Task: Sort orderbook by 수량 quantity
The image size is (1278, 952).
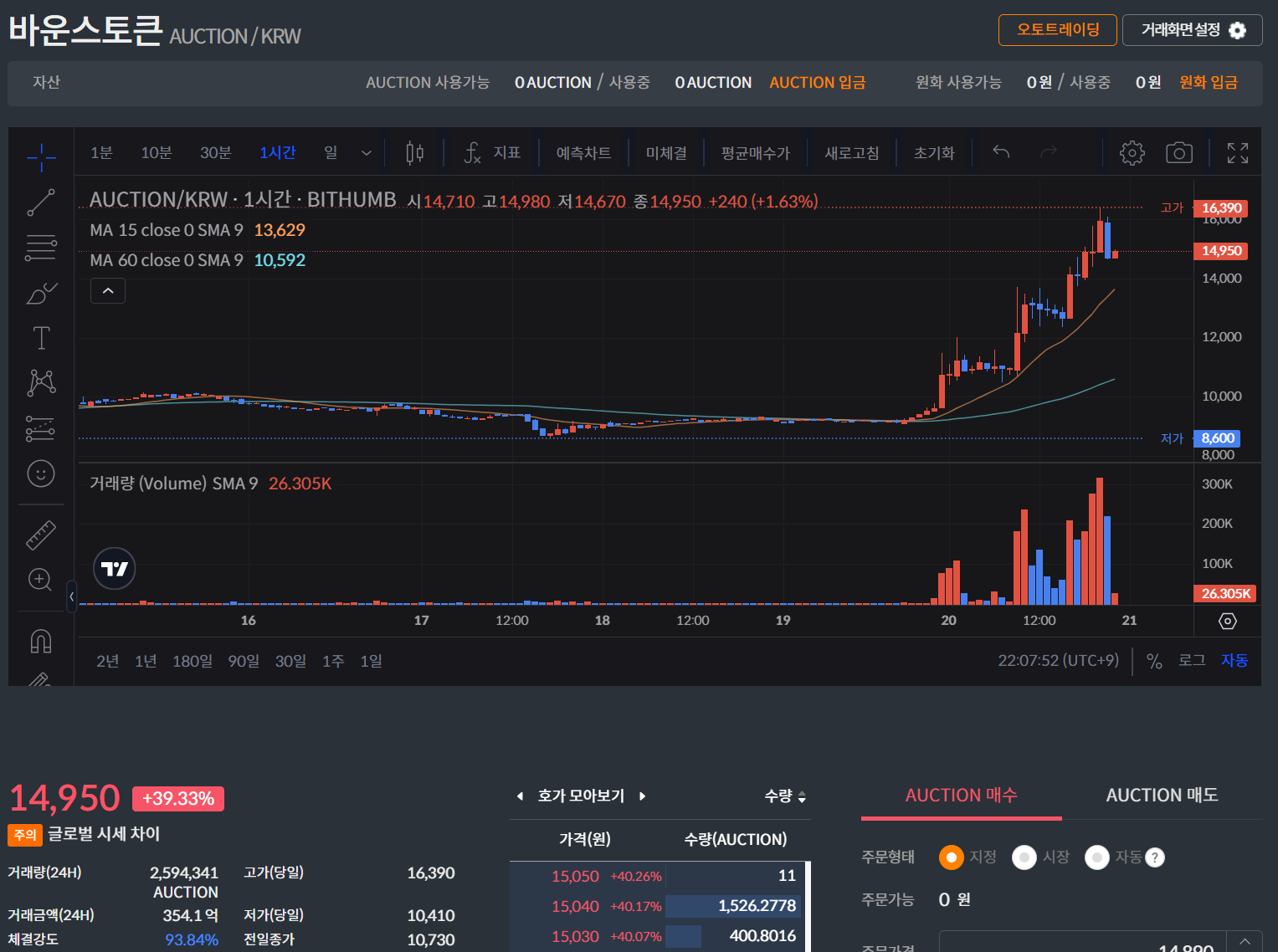Action: [785, 796]
